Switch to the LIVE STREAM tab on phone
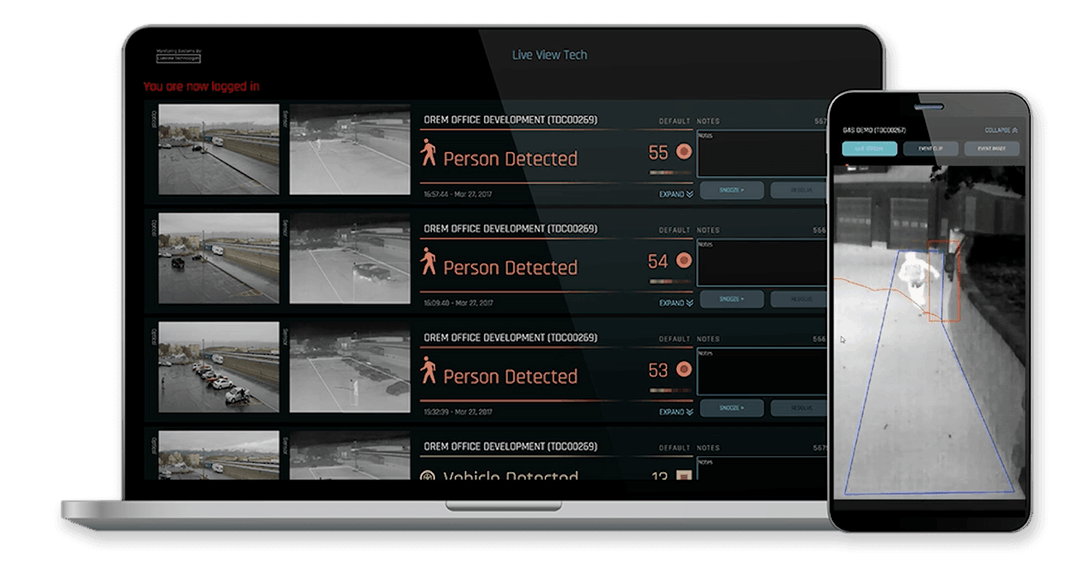1080x585 pixels. pyautogui.click(x=868, y=148)
